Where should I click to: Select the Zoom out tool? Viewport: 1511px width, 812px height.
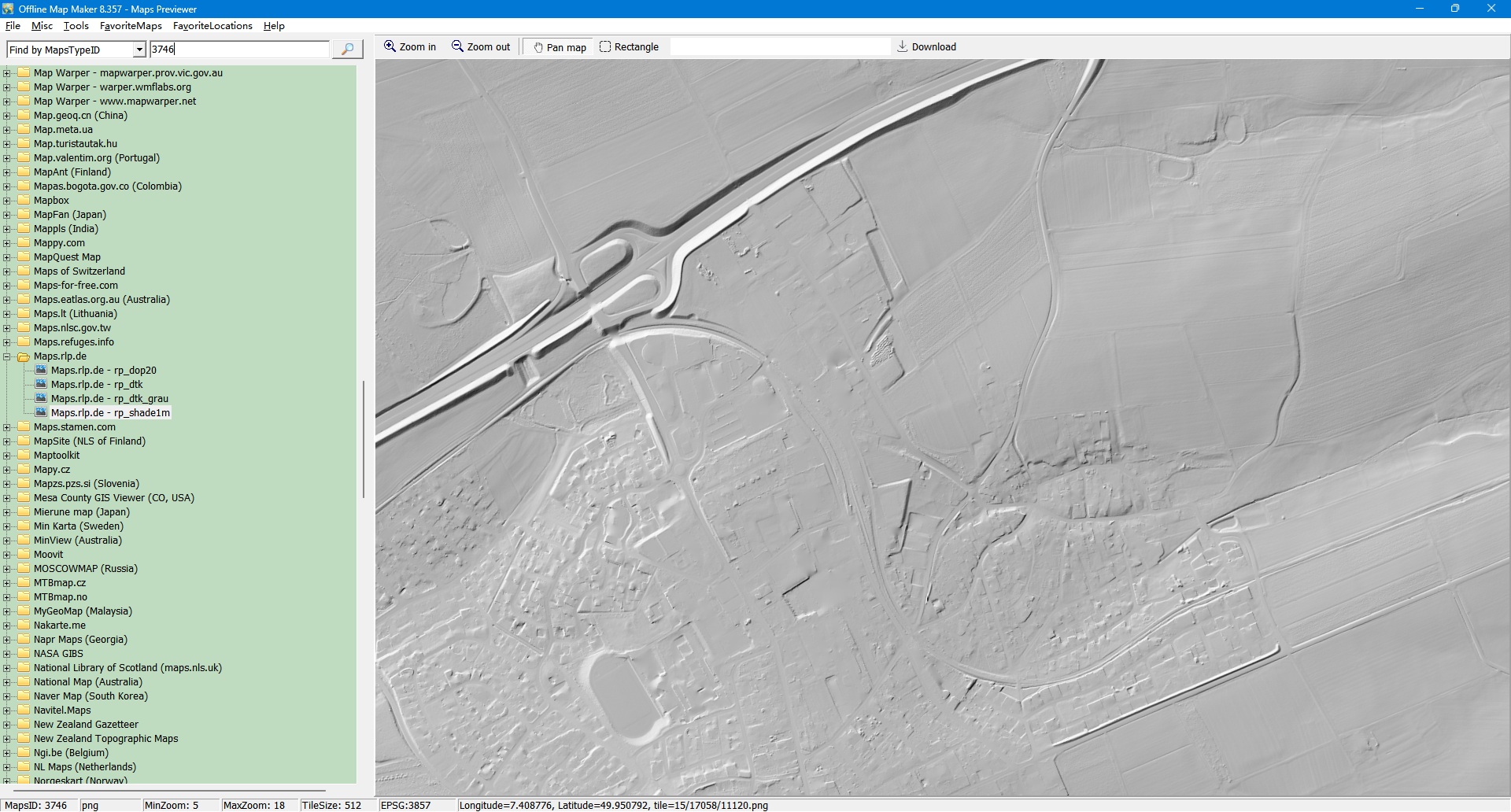[481, 47]
